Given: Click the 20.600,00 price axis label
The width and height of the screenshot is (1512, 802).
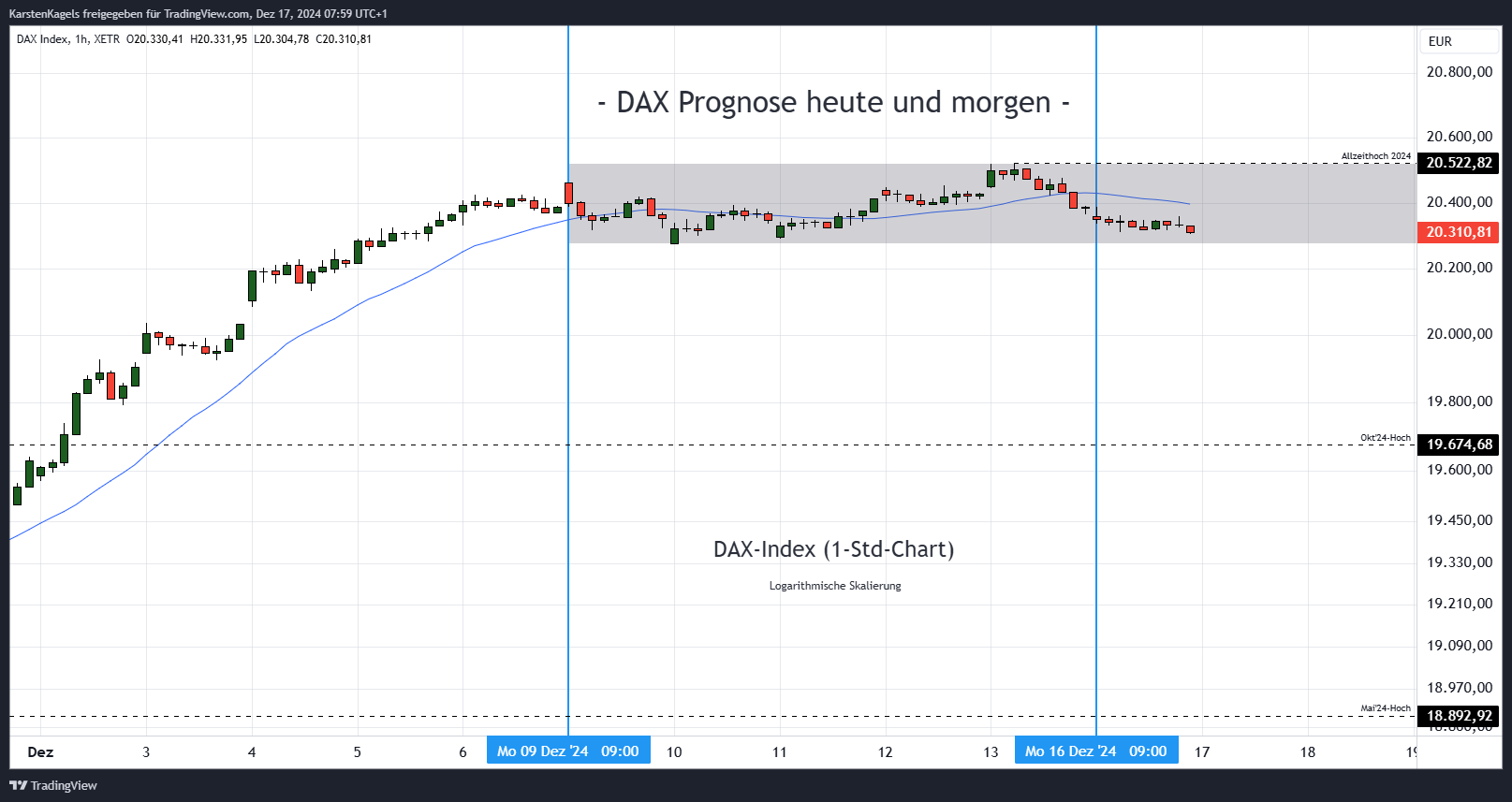Looking at the screenshot, I should point(1459,137).
